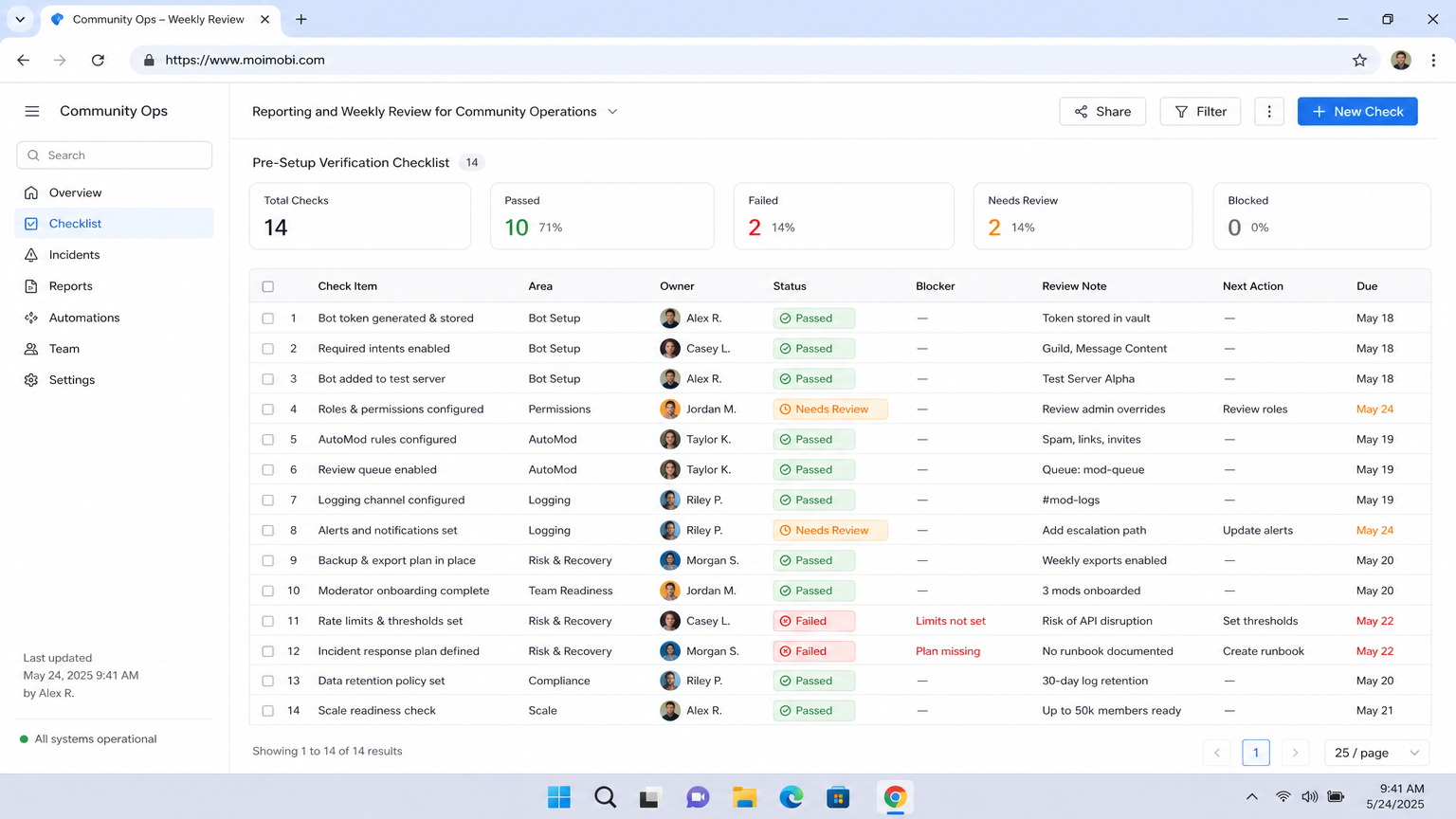Open Microsoft Store from taskbar
This screenshot has height=819, width=1456.
click(838, 797)
